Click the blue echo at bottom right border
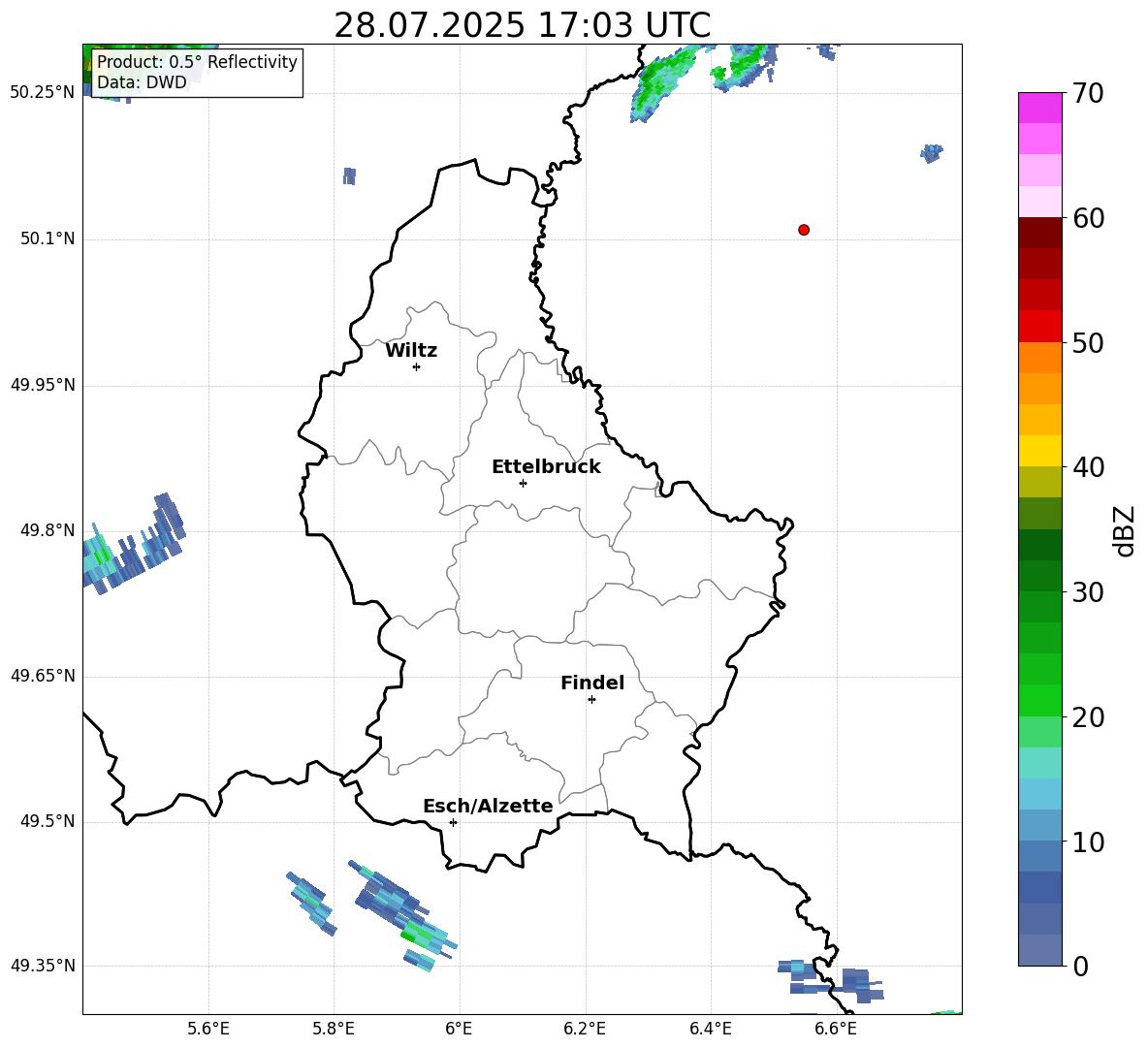Screen dimensions: 1148x1048 (x=831, y=981)
